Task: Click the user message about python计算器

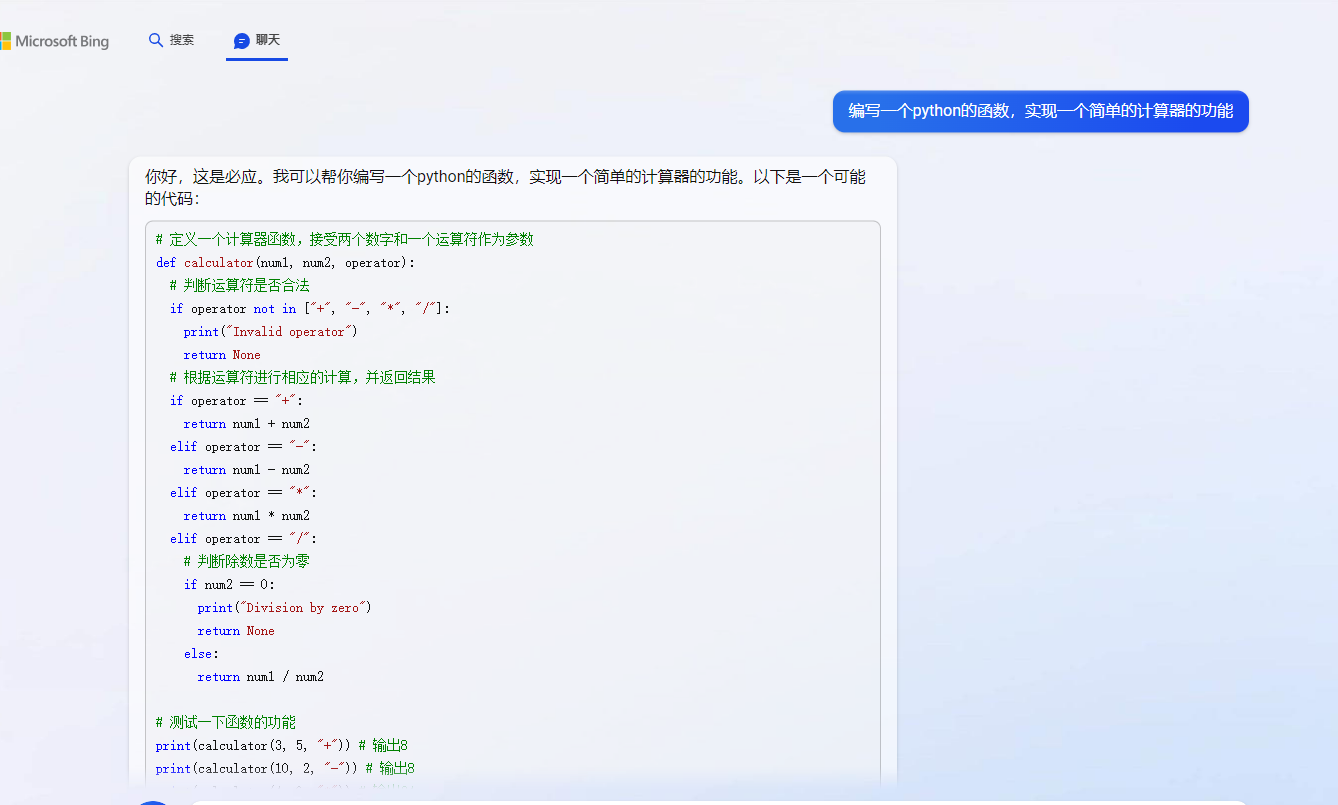Action: 1041,111
